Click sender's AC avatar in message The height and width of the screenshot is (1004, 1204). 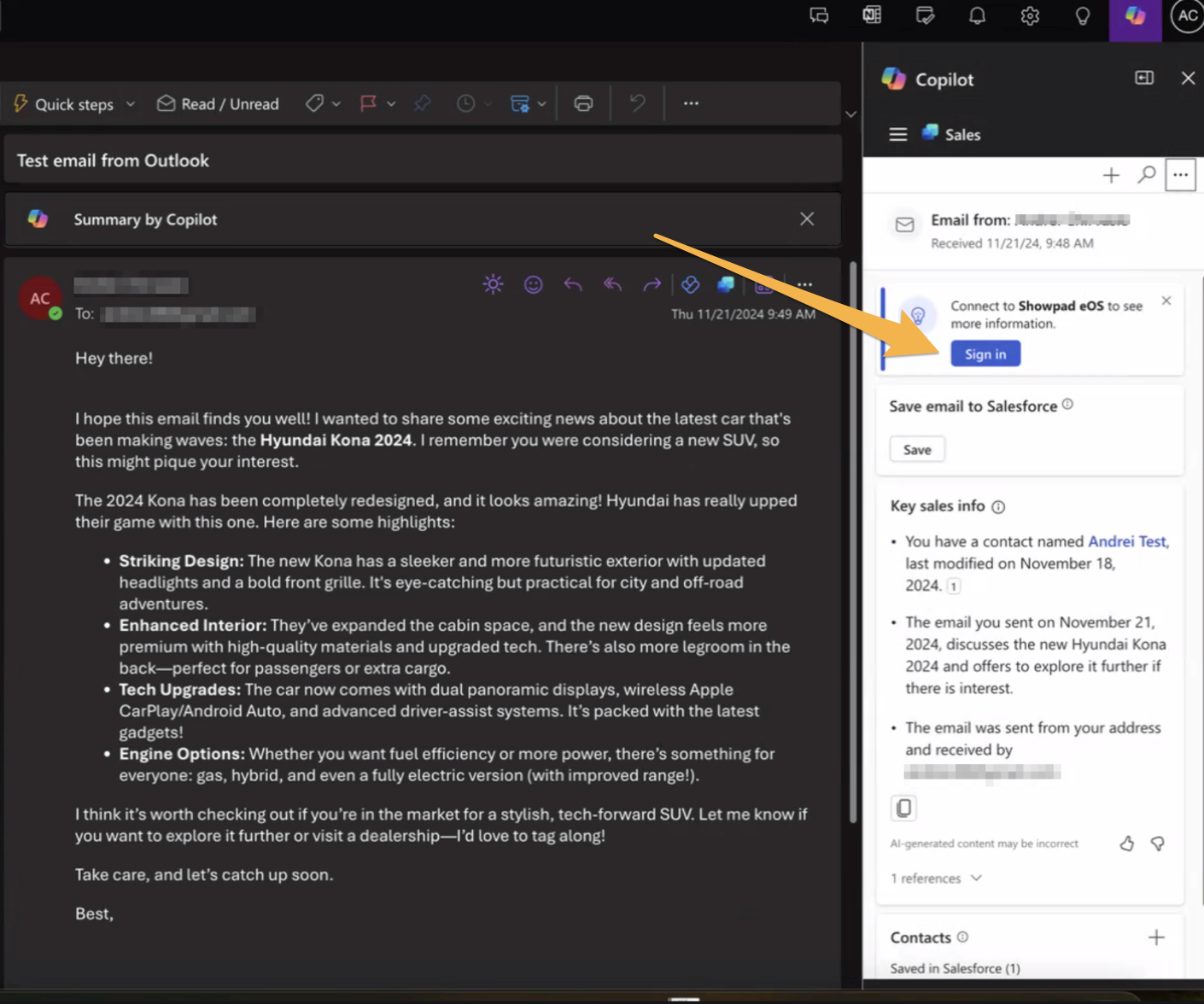pos(40,299)
